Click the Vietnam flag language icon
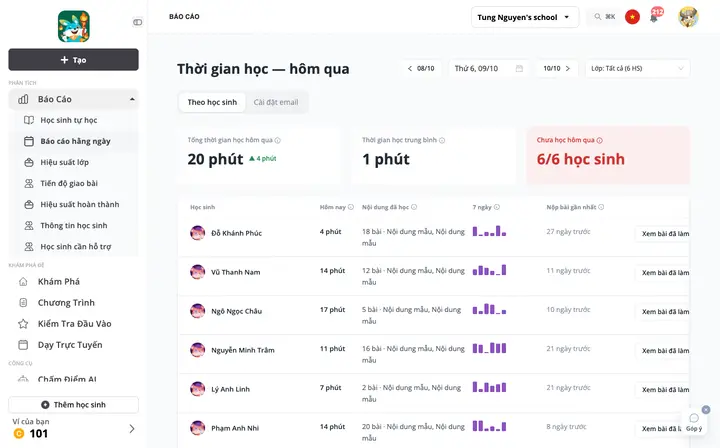 (632, 17)
